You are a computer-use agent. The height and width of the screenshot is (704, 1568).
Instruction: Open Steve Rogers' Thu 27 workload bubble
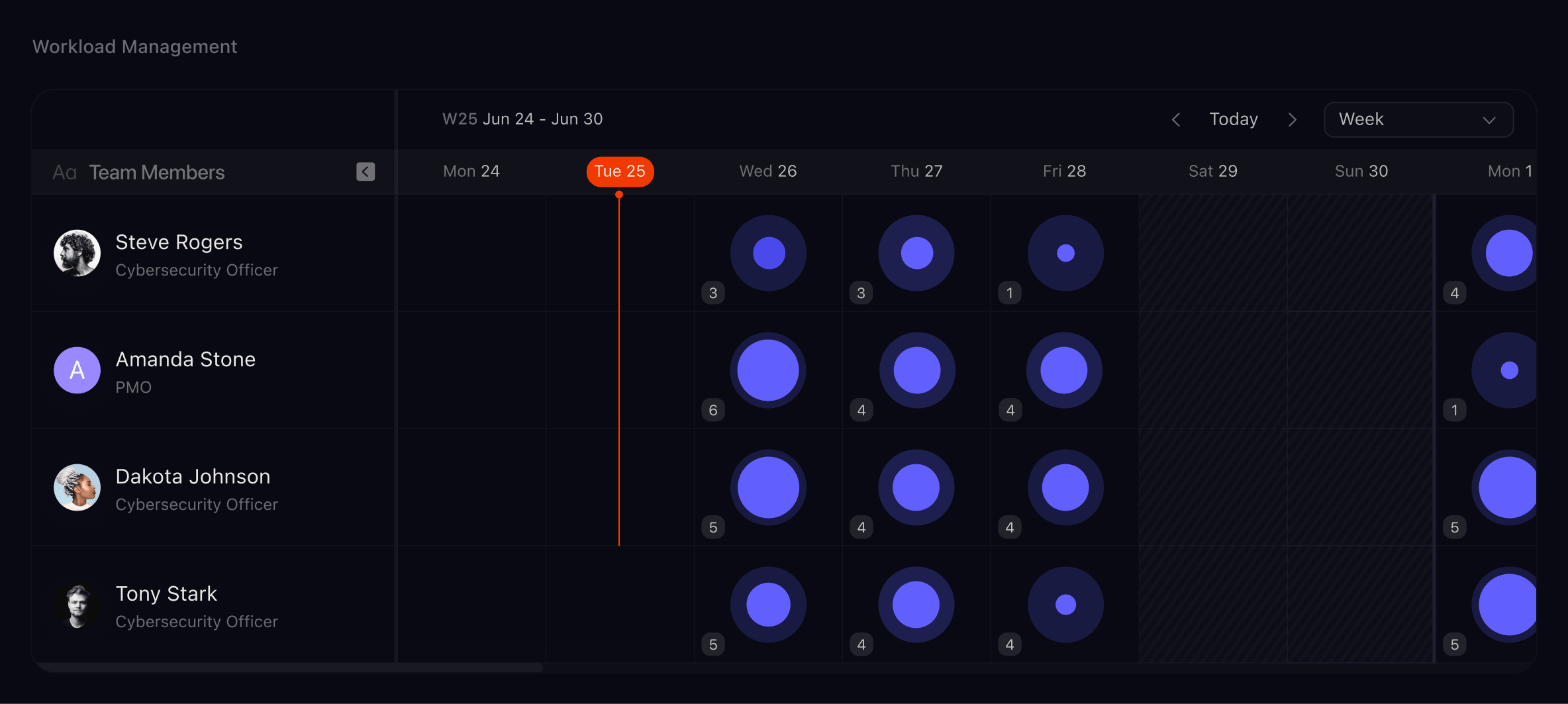(916, 253)
